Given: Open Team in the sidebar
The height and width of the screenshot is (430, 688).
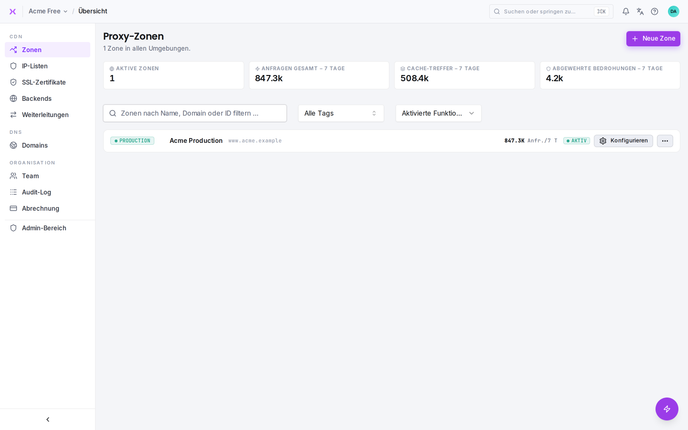Looking at the screenshot, I should pos(47,176).
